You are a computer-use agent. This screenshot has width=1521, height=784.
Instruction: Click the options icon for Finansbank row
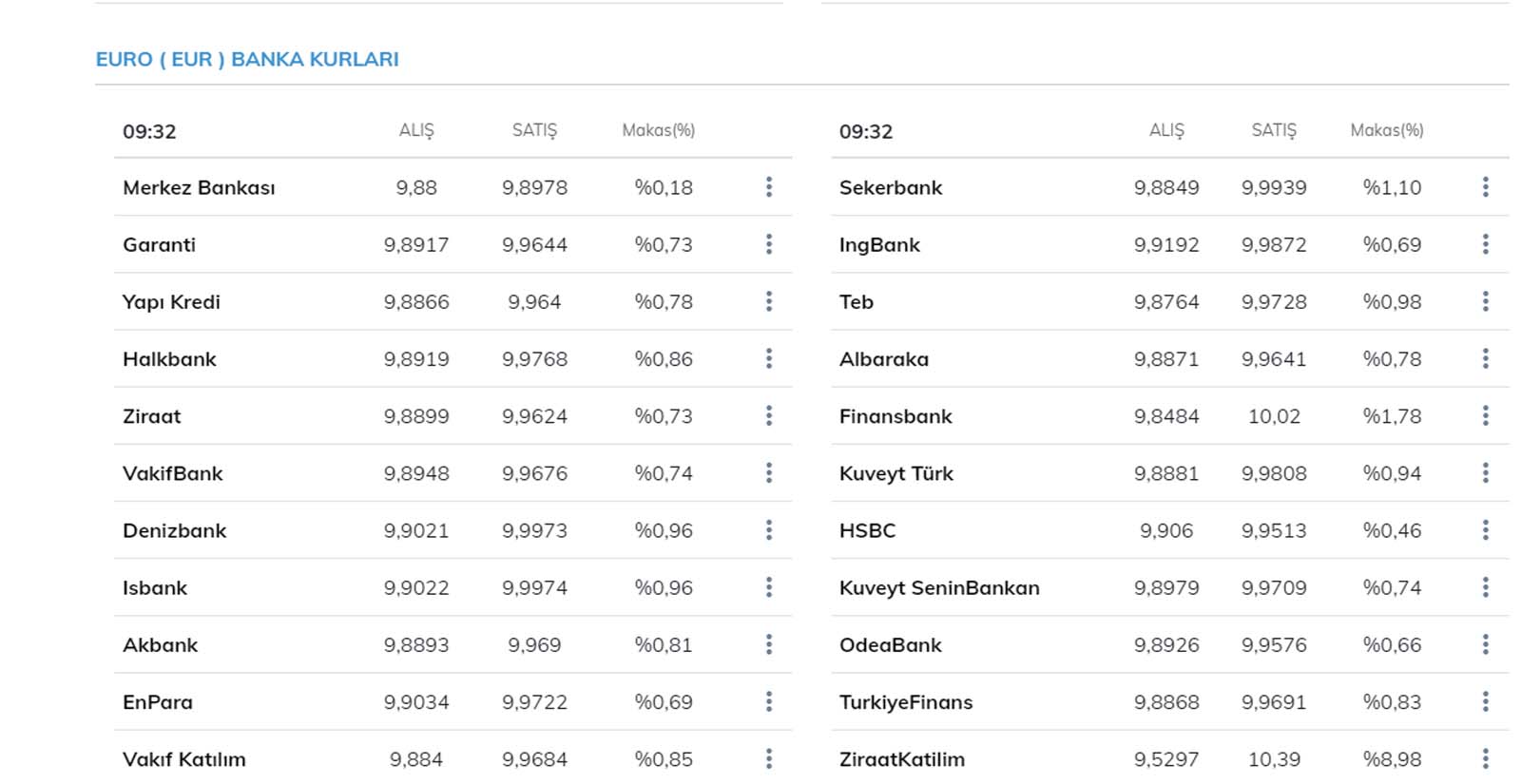(x=1485, y=415)
